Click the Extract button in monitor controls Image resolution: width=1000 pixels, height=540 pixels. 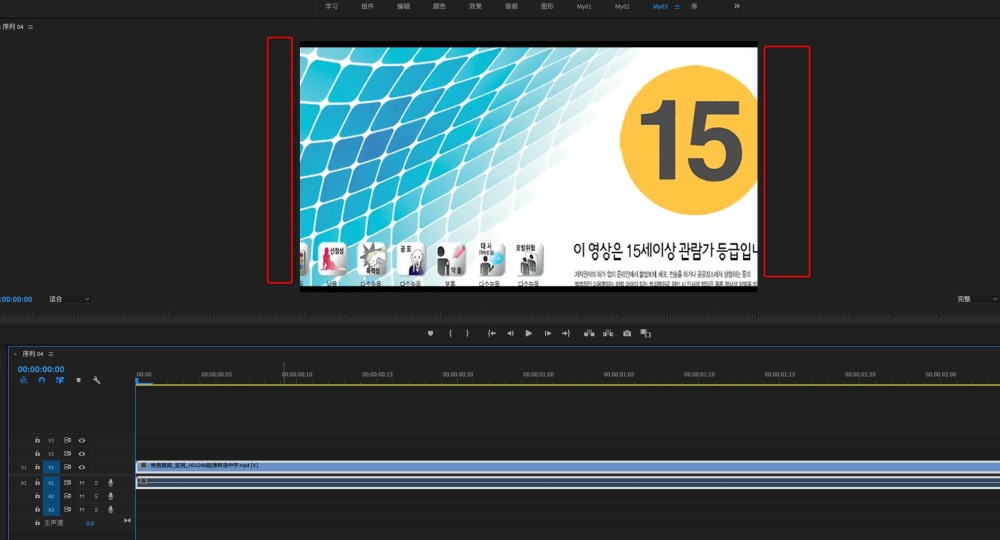click(x=608, y=333)
